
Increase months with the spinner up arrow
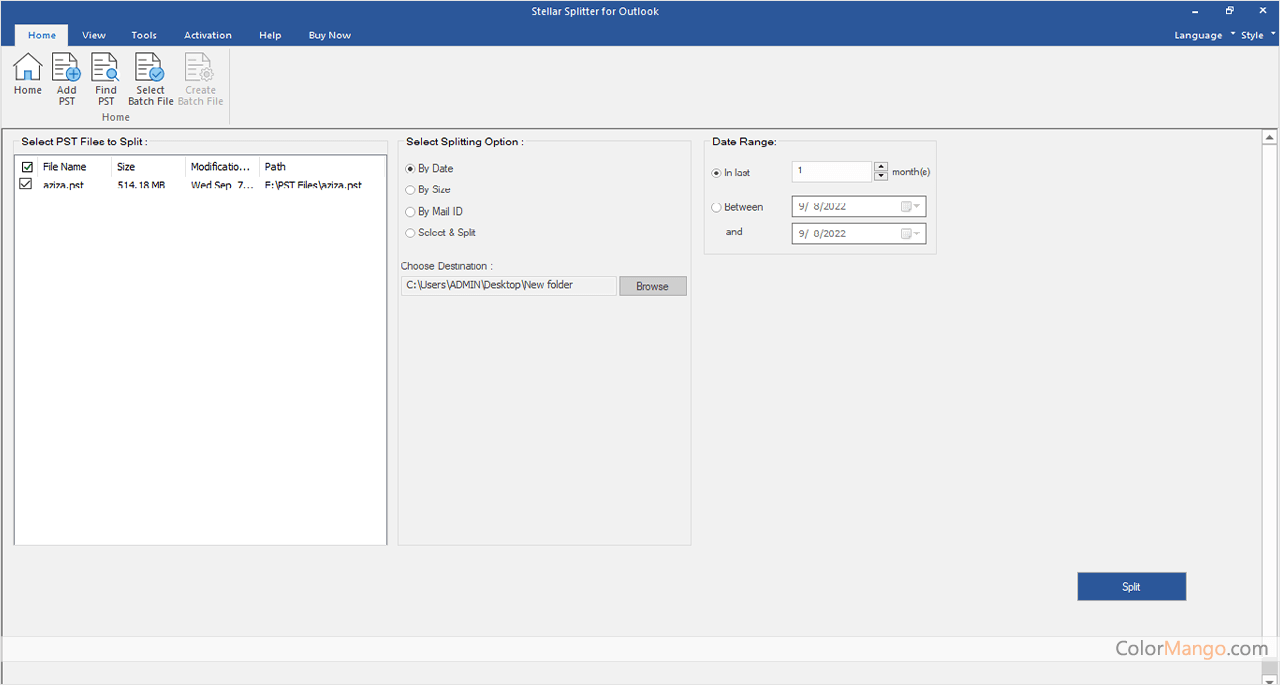881,167
